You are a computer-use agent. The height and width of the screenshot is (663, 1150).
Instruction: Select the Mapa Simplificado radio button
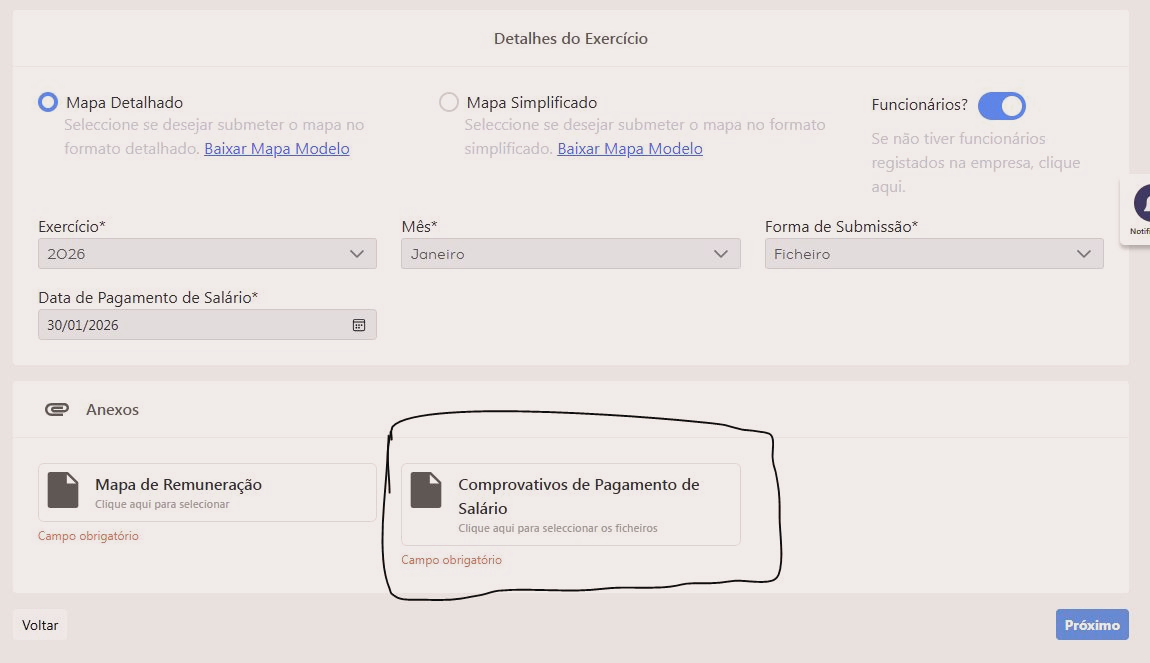point(449,102)
